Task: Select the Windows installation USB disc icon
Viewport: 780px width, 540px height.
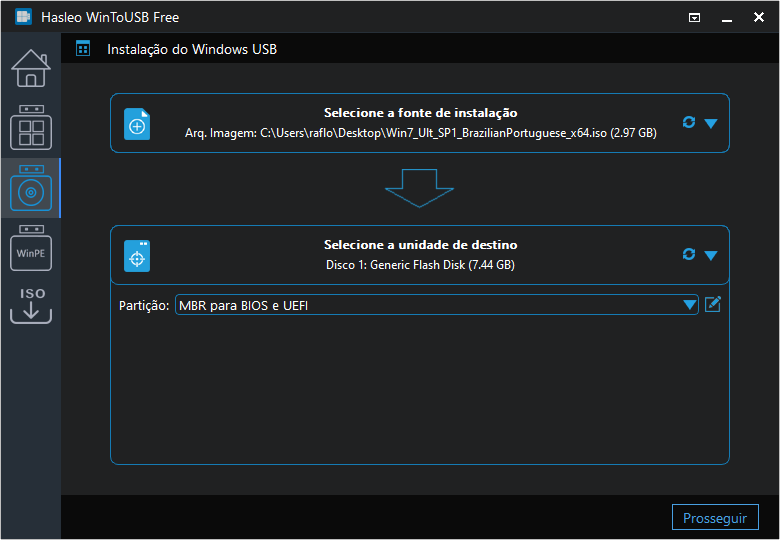Action: pyautogui.click(x=31, y=188)
